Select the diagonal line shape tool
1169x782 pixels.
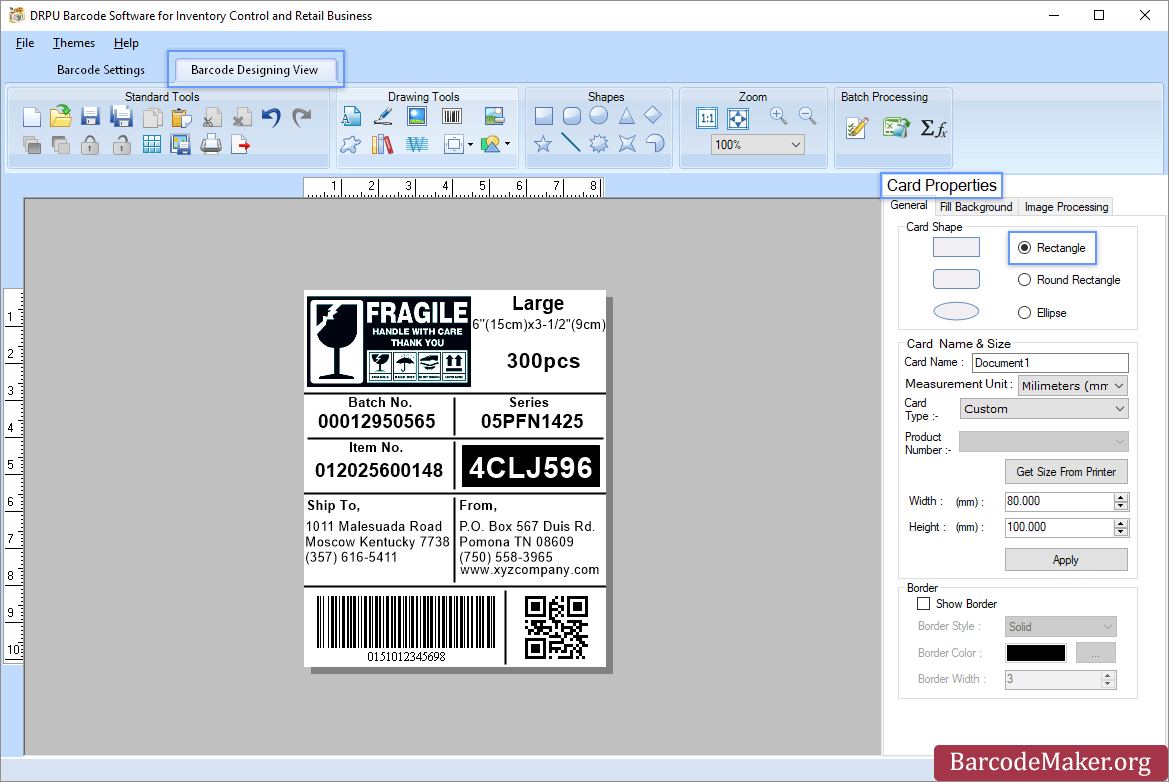[x=570, y=142]
